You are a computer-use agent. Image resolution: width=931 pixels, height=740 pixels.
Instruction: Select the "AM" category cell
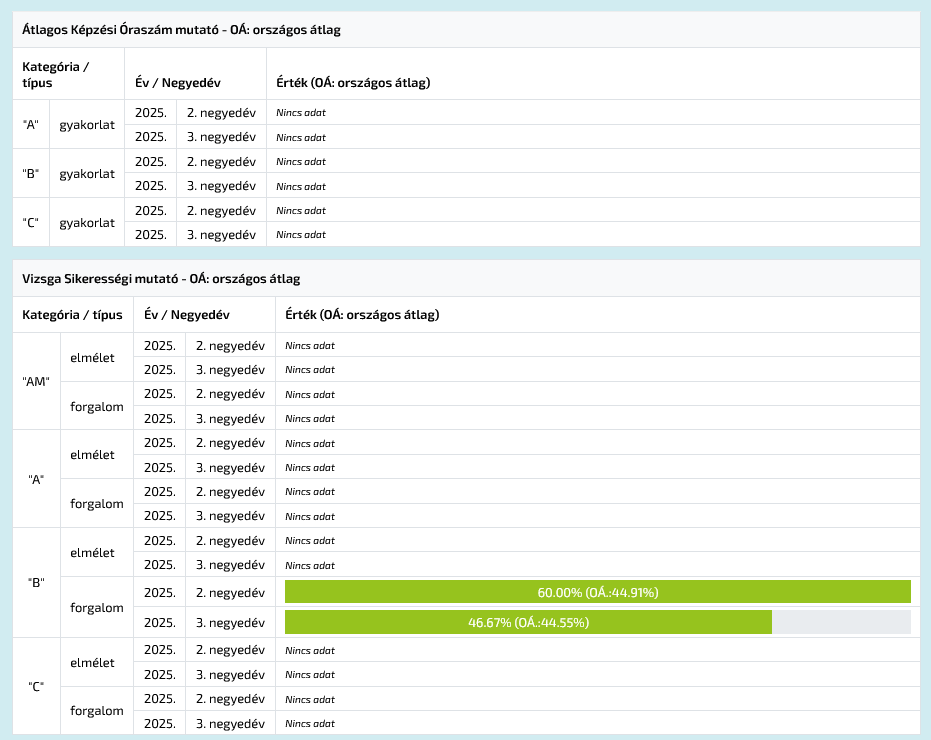[x=36, y=381]
